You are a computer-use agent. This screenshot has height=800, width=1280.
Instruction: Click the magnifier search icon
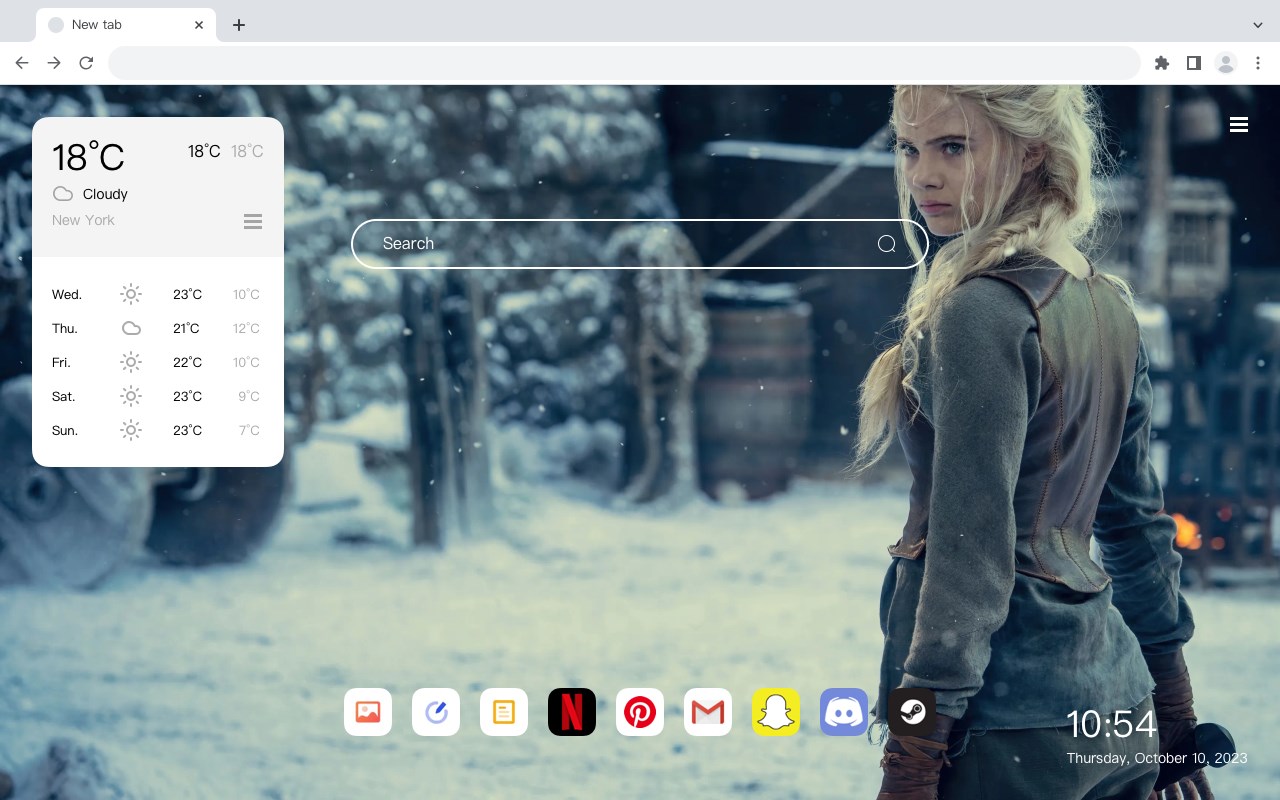[x=886, y=244]
